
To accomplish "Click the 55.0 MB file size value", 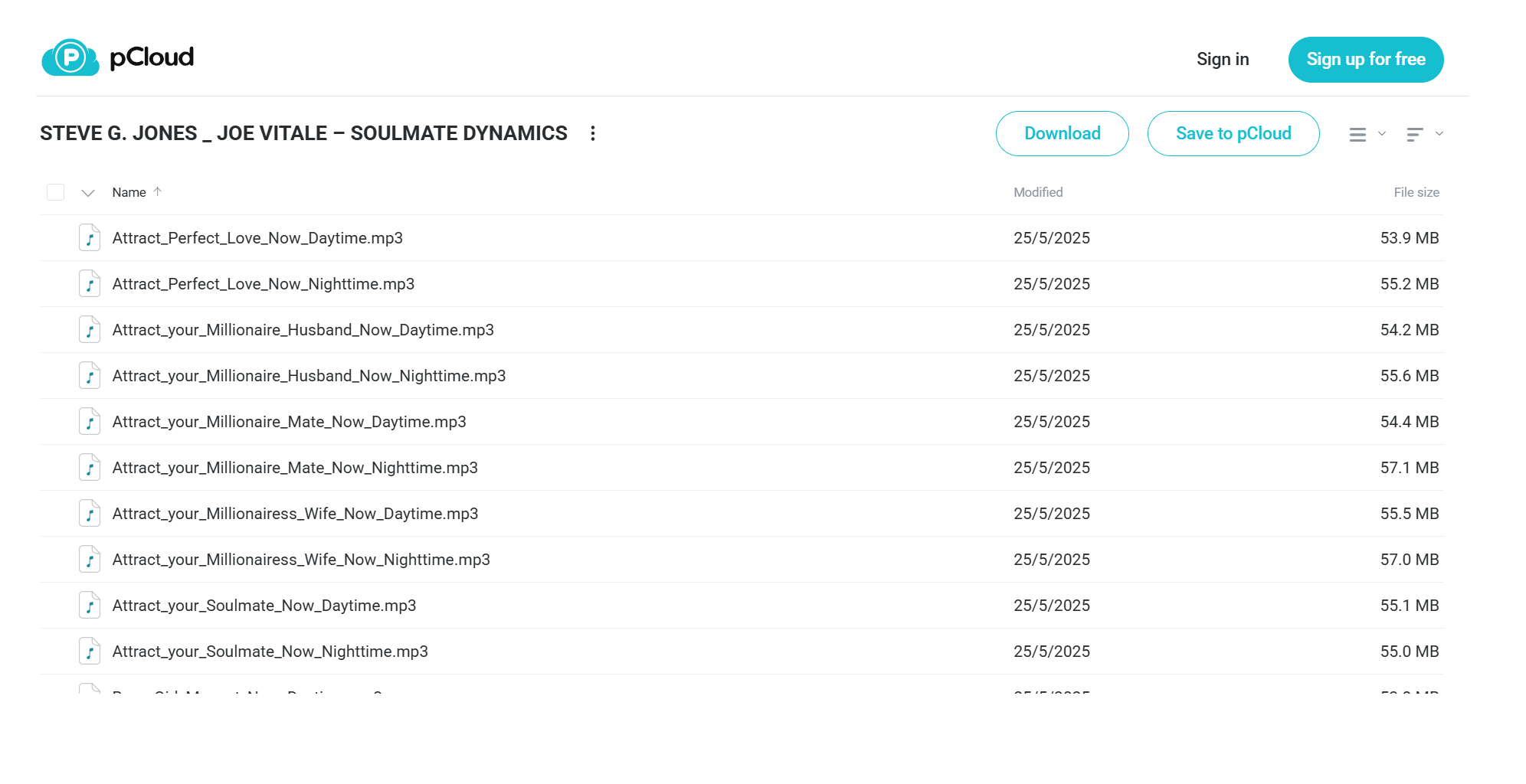I will tap(1410, 652).
